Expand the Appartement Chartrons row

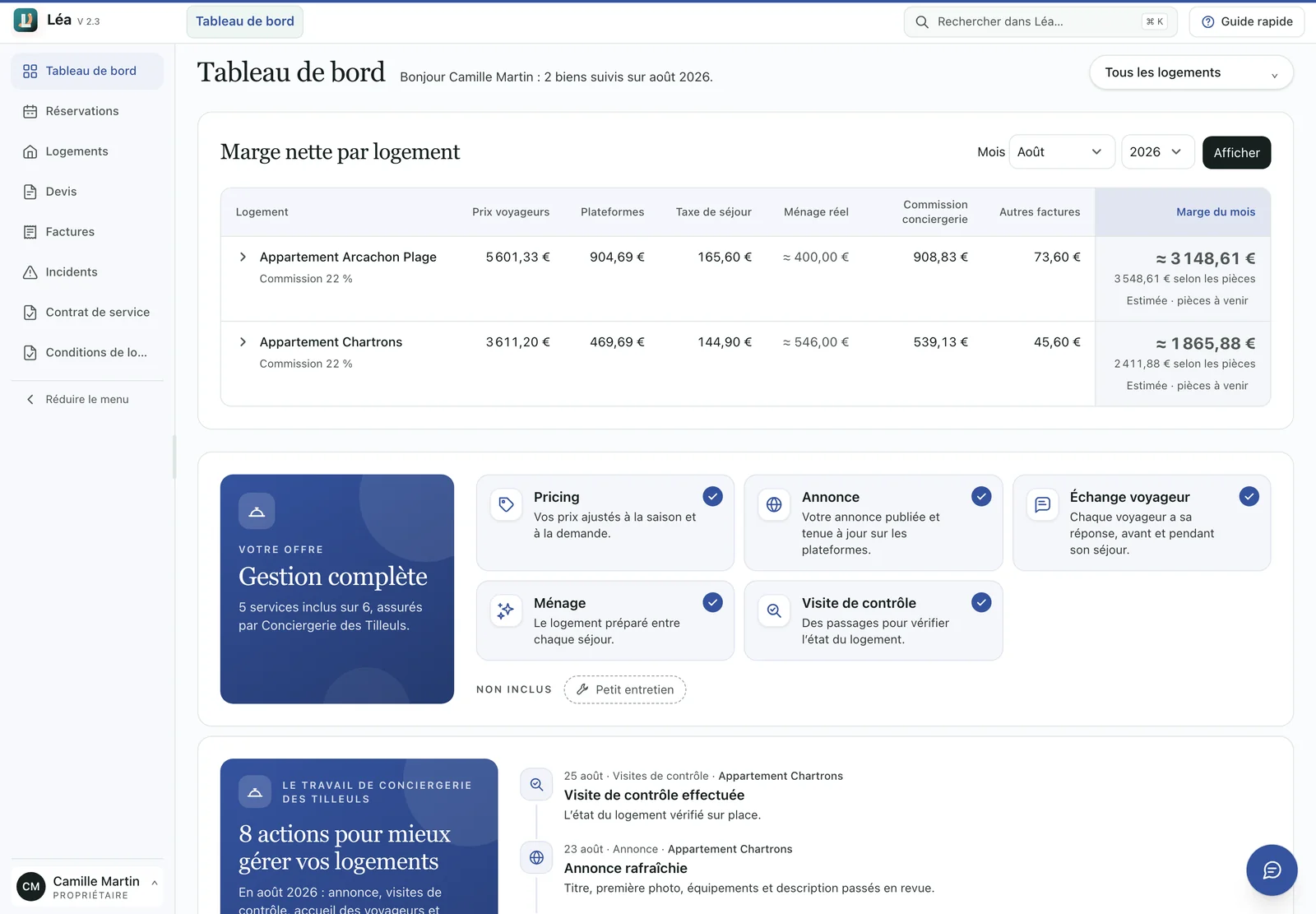pos(243,341)
